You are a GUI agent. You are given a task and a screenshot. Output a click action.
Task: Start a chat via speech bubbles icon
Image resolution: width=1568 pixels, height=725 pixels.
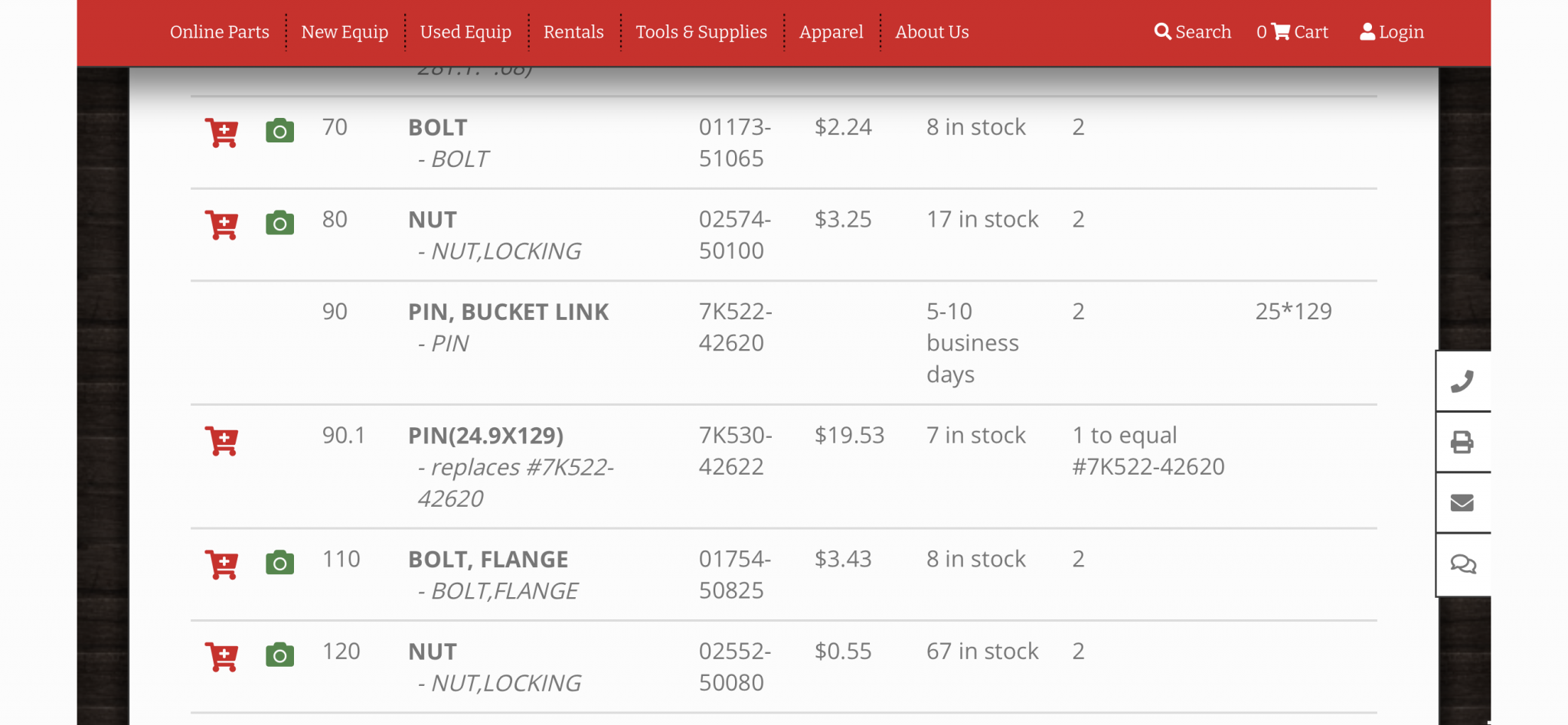click(1462, 565)
